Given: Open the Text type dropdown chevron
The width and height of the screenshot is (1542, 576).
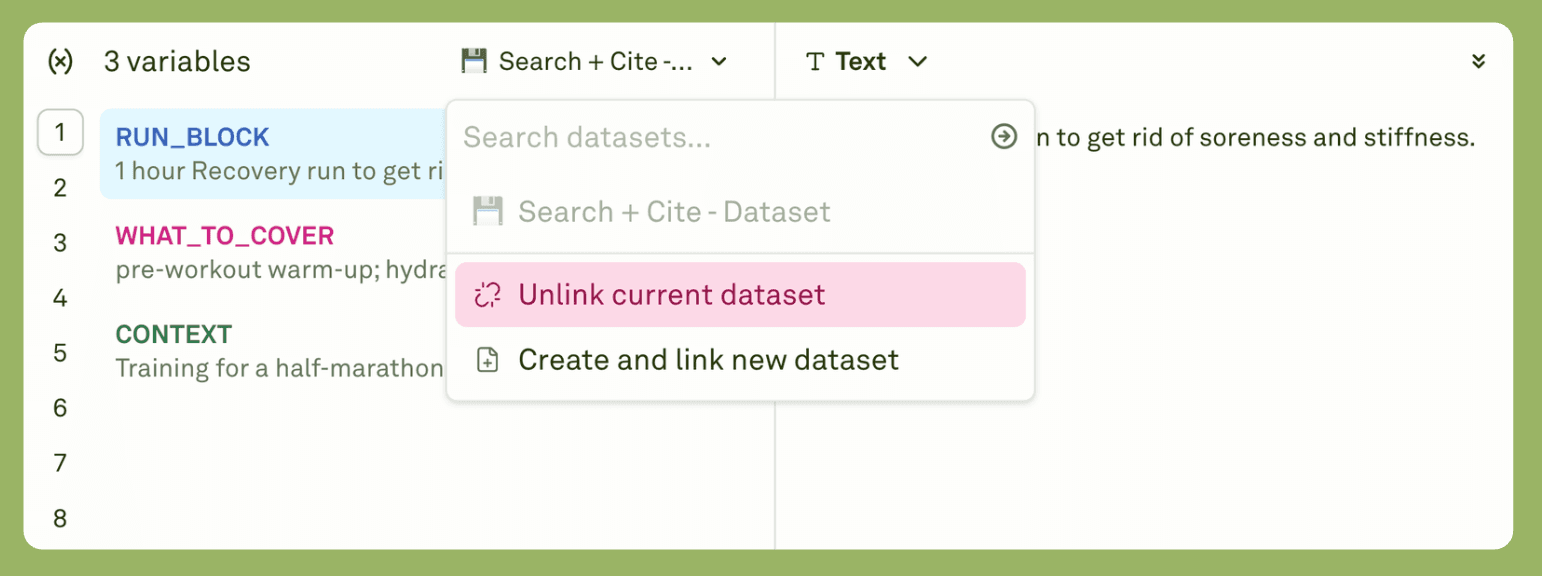Looking at the screenshot, I should pos(918,62).
